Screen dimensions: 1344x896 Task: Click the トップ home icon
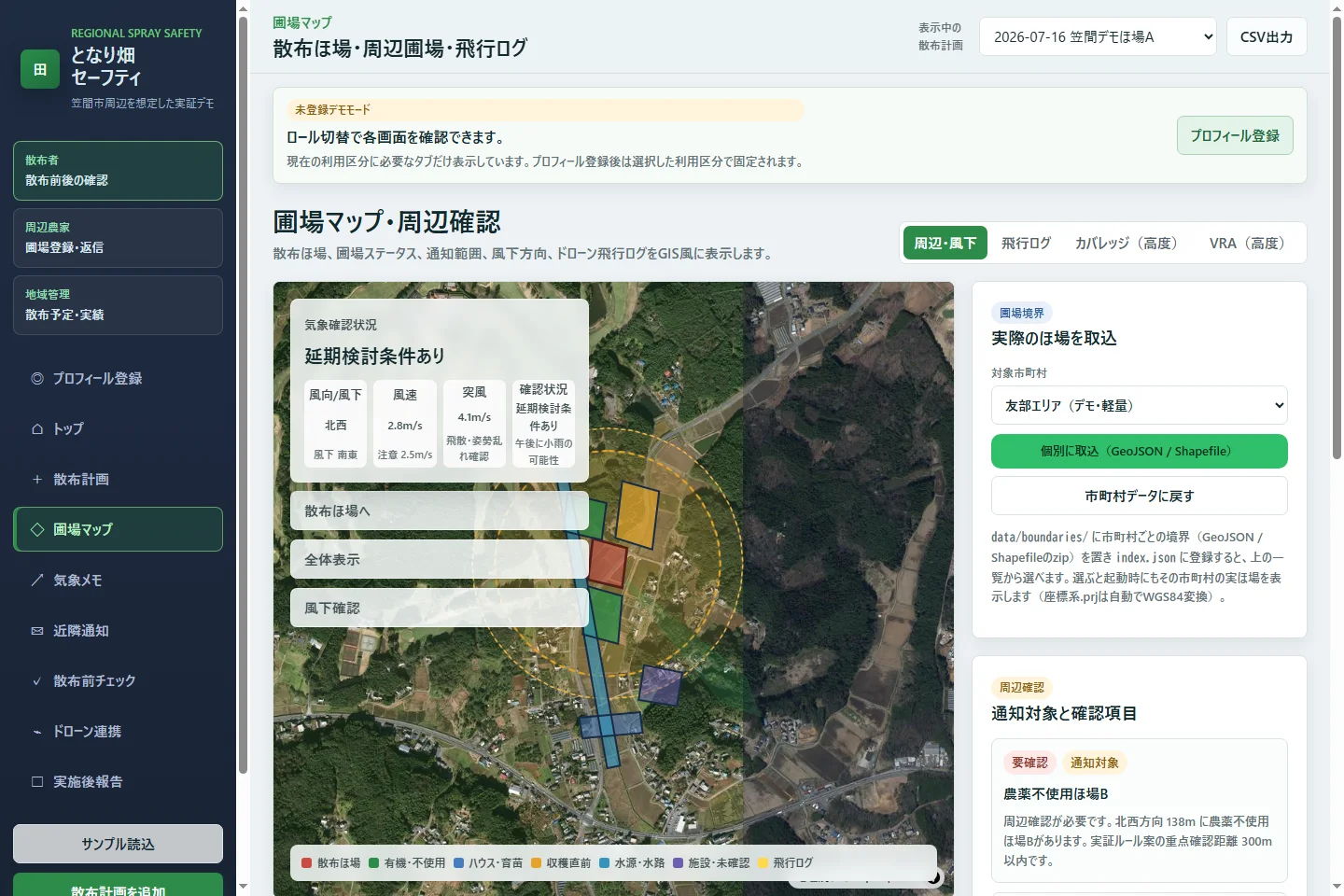tap(37, 428)
